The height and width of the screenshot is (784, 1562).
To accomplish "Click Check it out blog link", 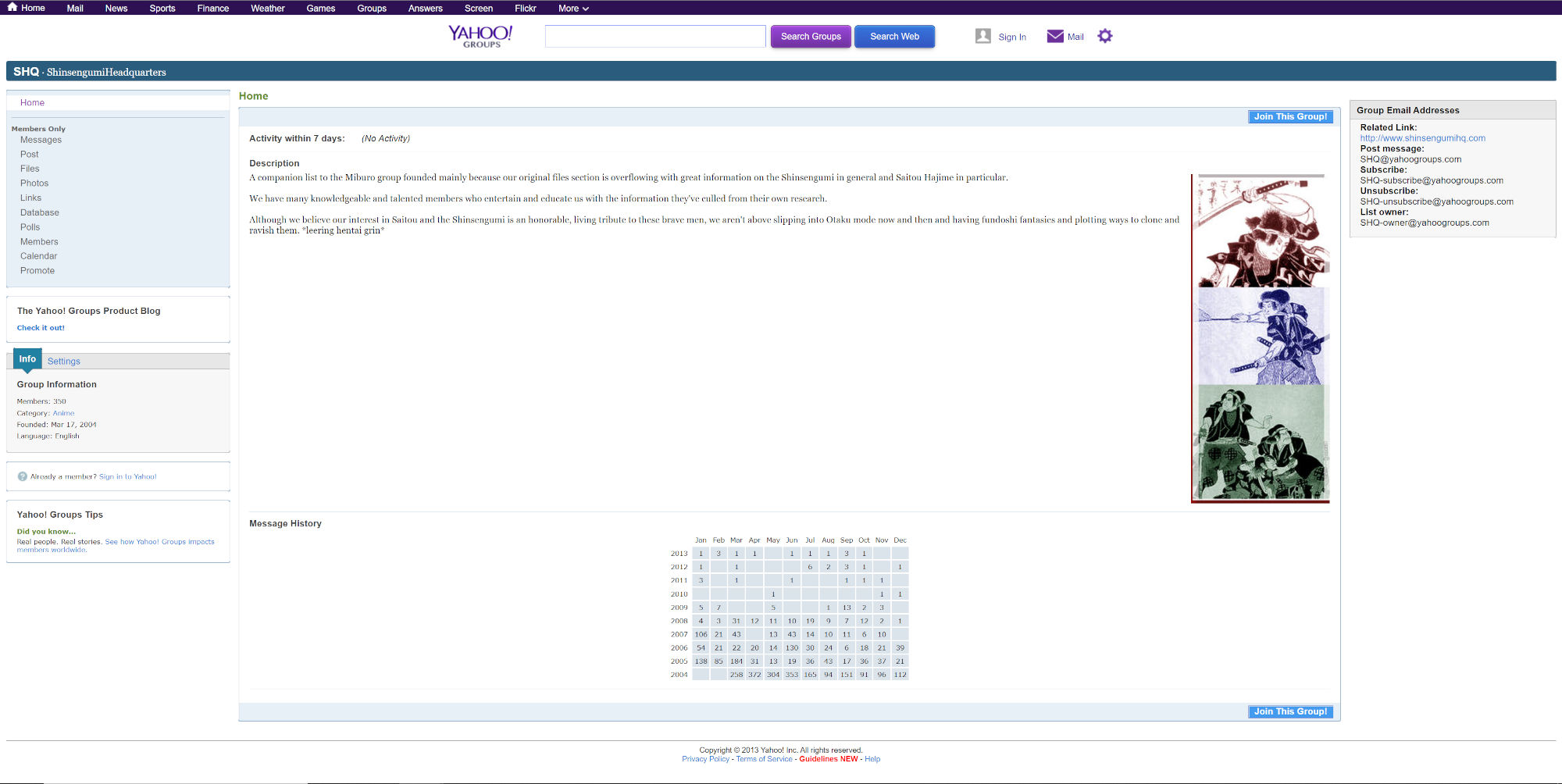I will pos(41,328).
